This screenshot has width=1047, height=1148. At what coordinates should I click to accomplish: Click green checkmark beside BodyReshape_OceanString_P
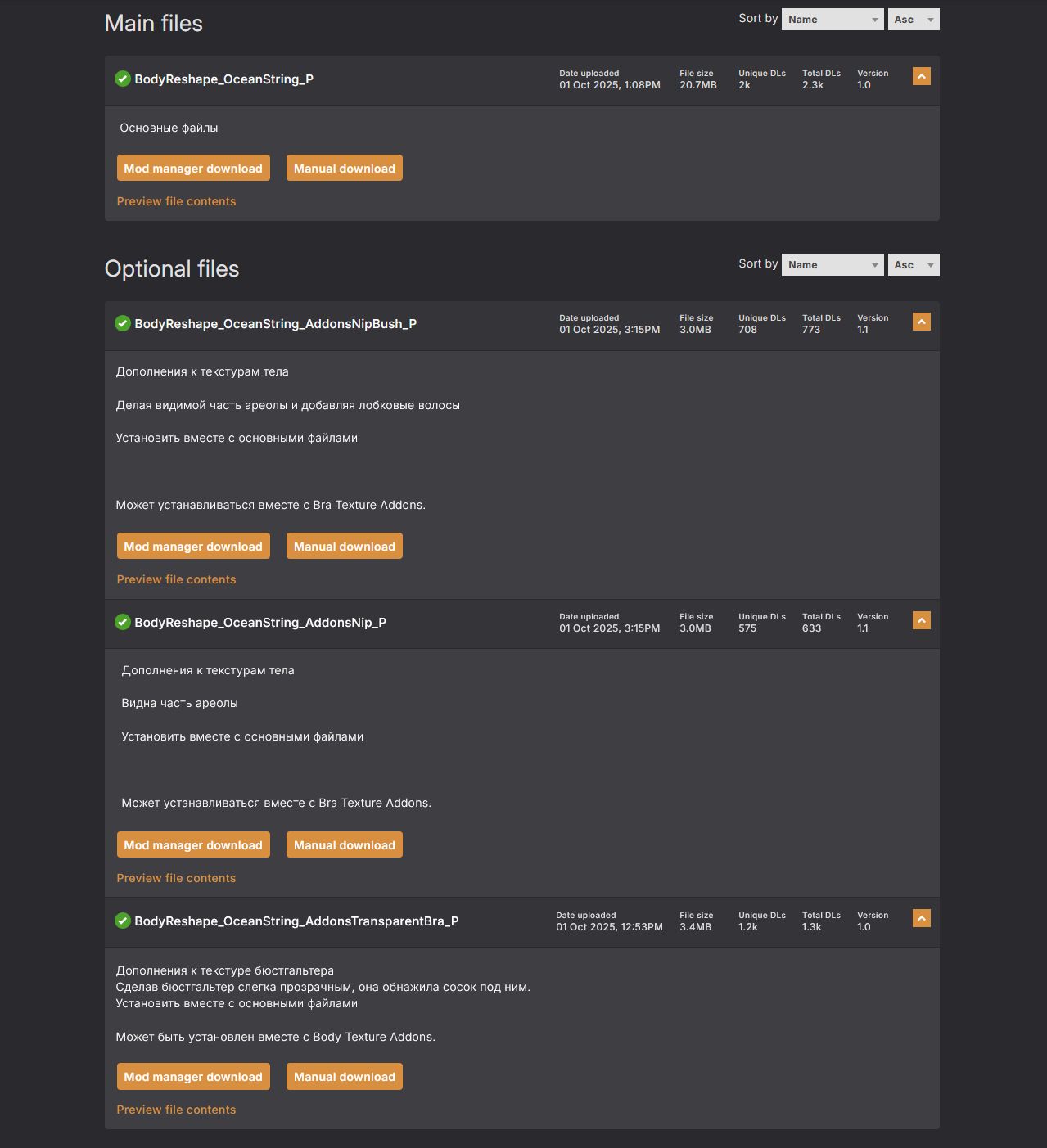click(123, 79)
